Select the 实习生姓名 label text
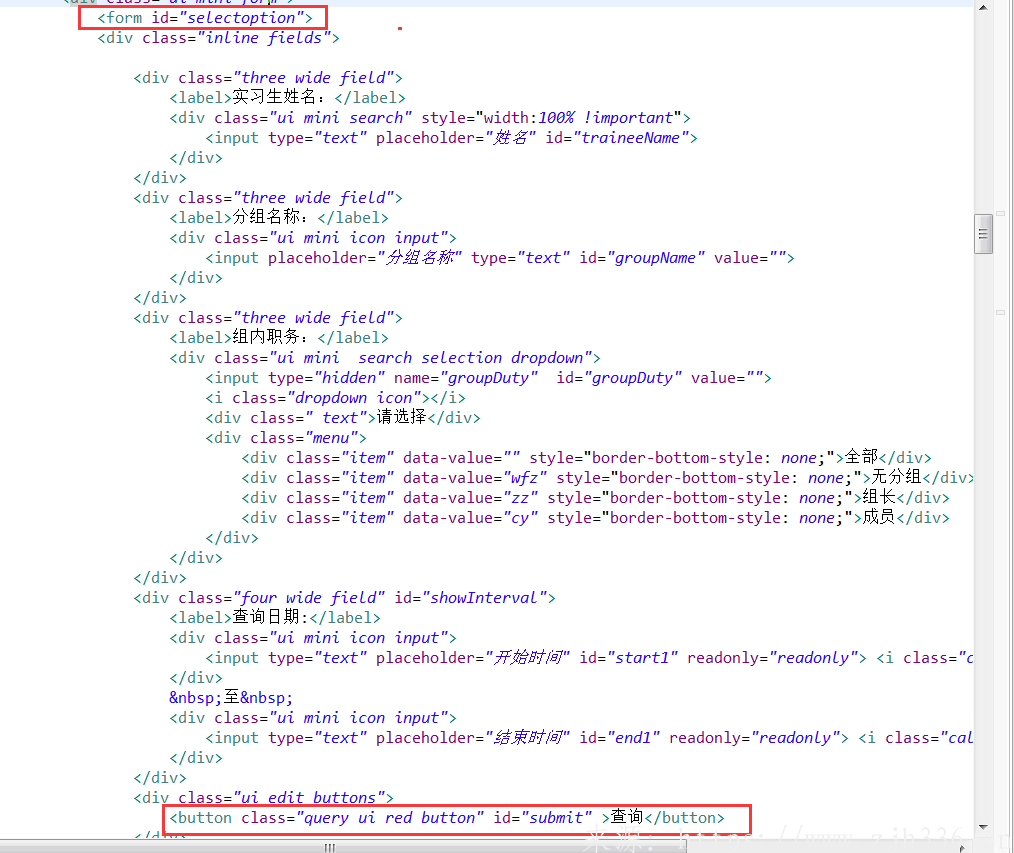The width and height of the screenshot is (1014, 853). (x=278, y=98)
